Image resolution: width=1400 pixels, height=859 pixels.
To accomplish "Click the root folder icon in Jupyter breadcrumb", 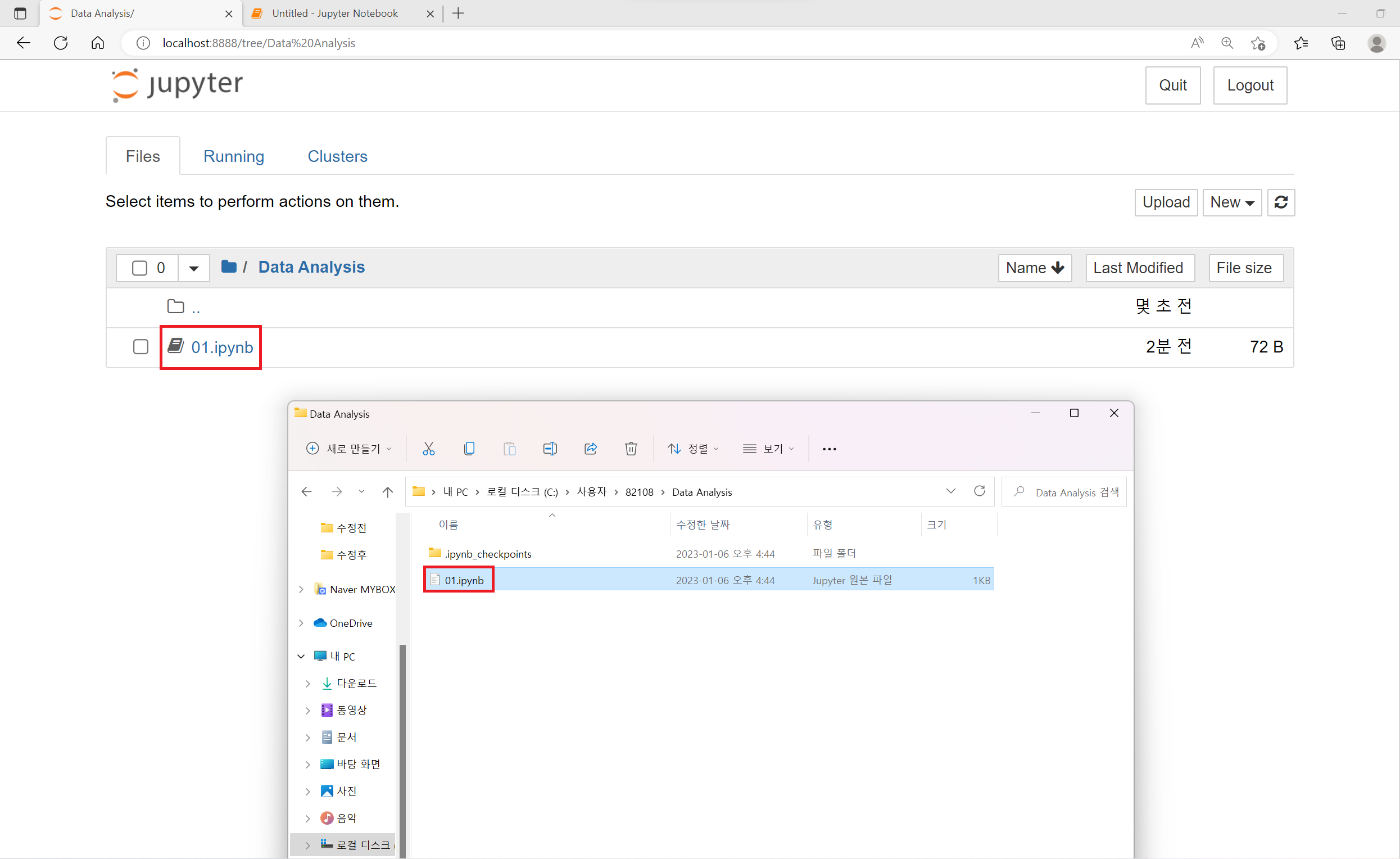I will click(228, 266).
